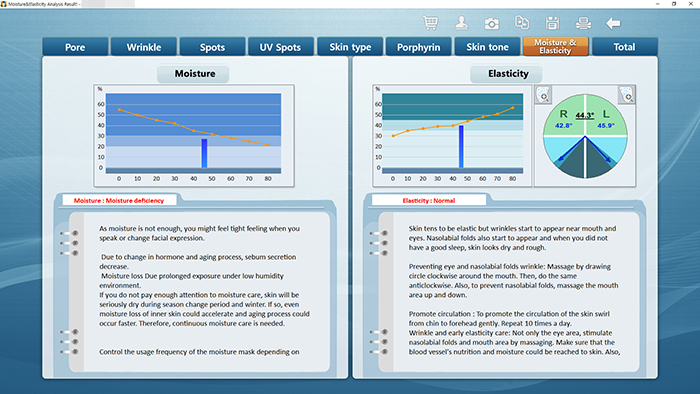Viewport: 700px width, 394px height.
Task: Click the blue bar in Moisture chart
Action: coord(204,153)
